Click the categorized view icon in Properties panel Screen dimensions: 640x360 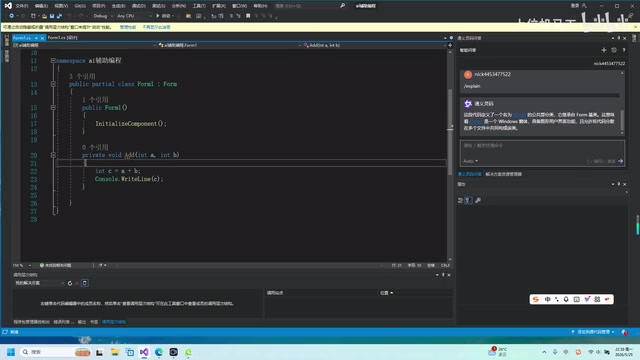point(460,200)
